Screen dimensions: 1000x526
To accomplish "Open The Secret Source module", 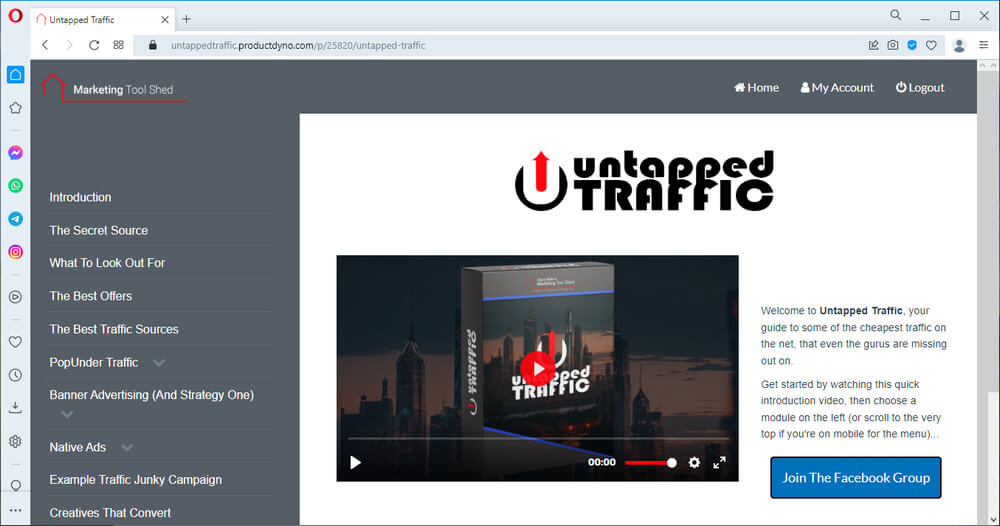I will click(99, 230).
